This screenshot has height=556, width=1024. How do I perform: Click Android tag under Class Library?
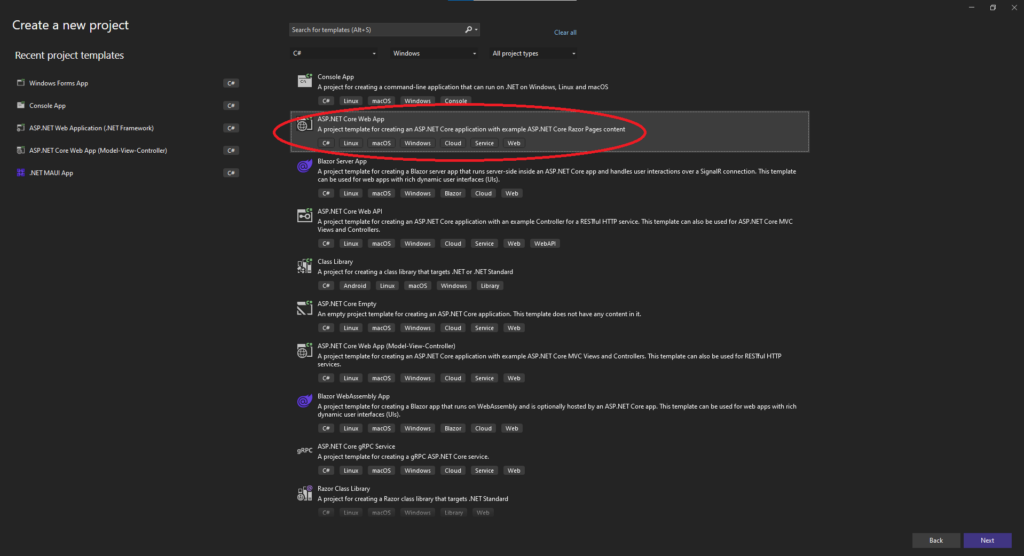tap(355, 286)
